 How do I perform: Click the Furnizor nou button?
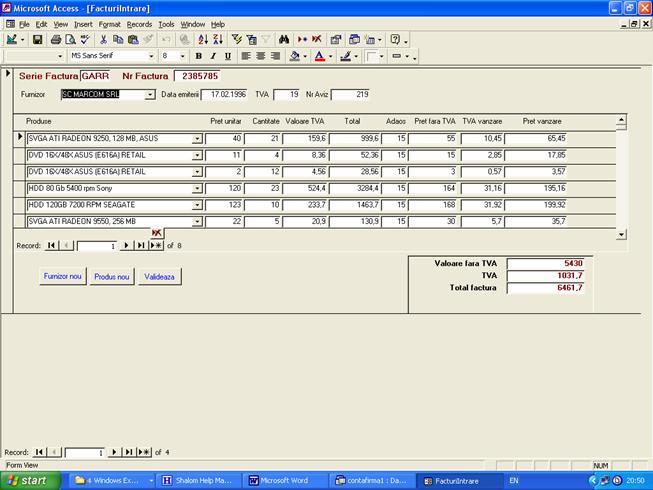(62, 276)
